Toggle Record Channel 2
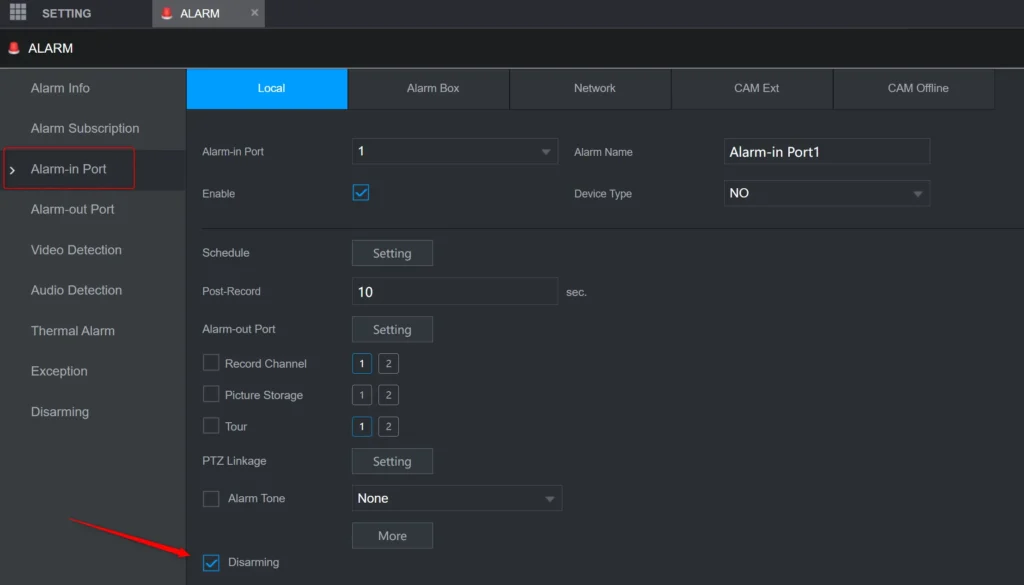1024x585 pixels. [389, 364]
